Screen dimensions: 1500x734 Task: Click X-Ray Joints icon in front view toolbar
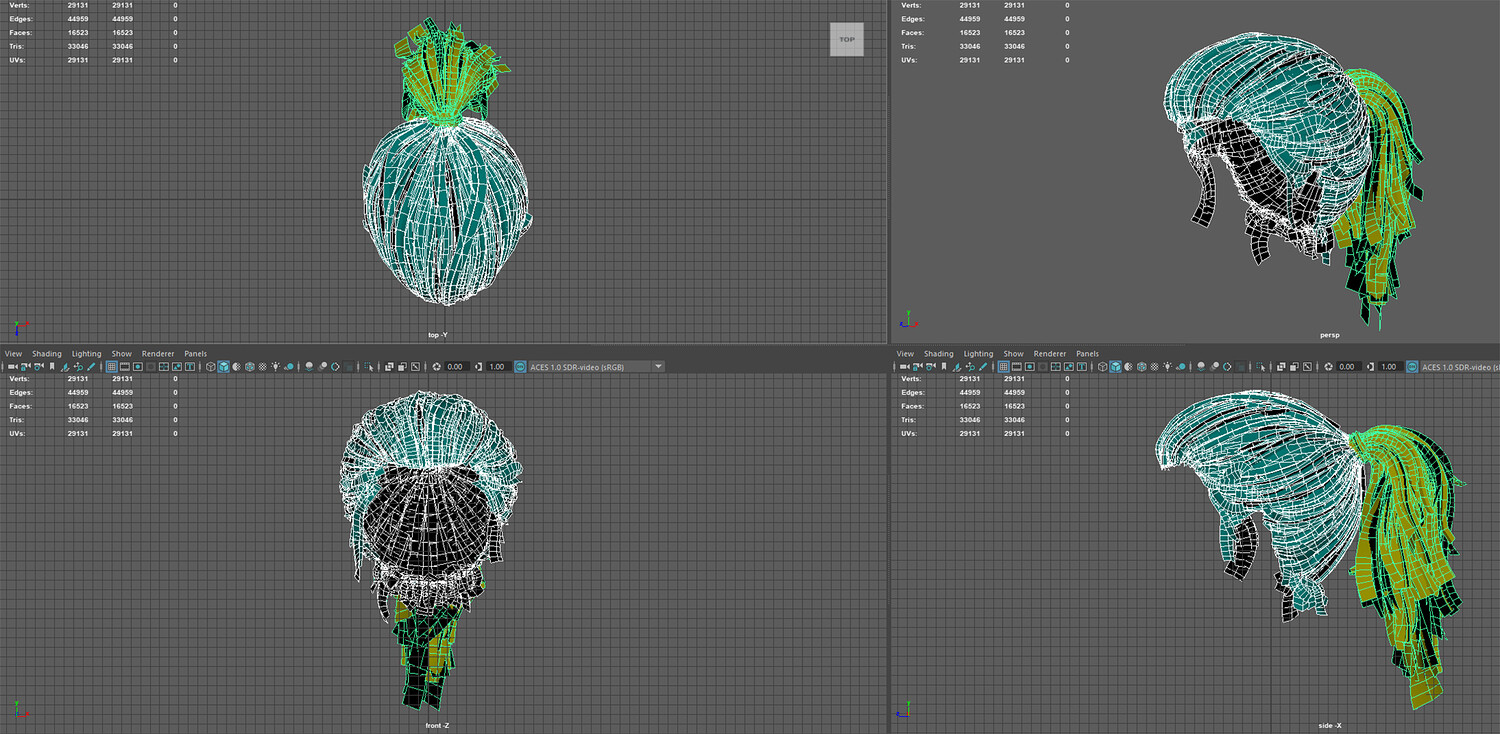(x=415, y=367)
